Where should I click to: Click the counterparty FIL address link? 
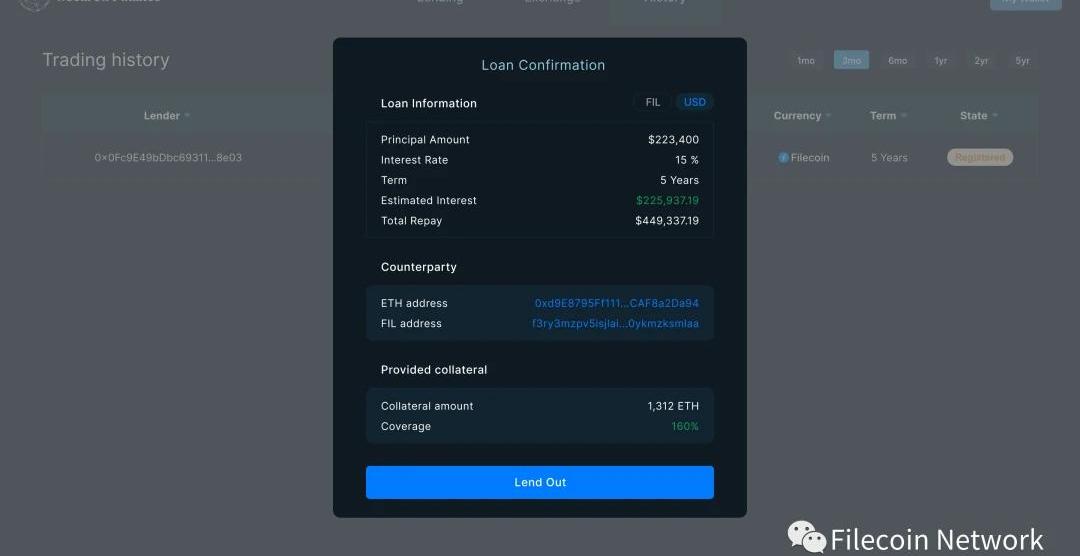coord(615,323)
